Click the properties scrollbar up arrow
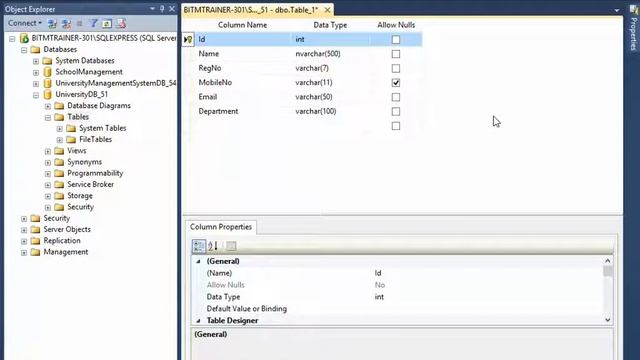Image resolution: width=640 pixels, height=360 pixels. (x=608, y=261)
